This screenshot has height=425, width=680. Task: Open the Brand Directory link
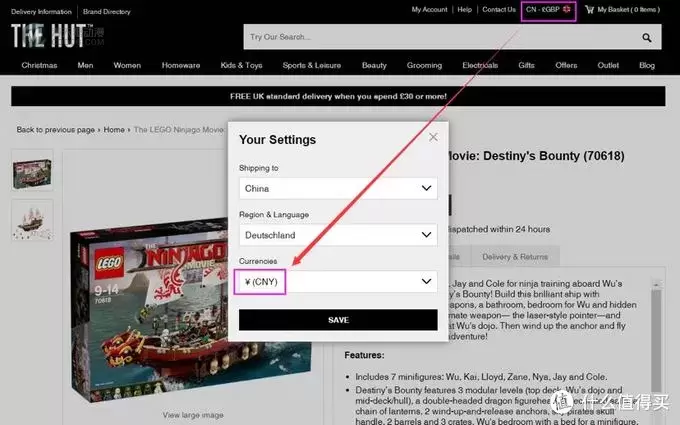click(107, 12)
